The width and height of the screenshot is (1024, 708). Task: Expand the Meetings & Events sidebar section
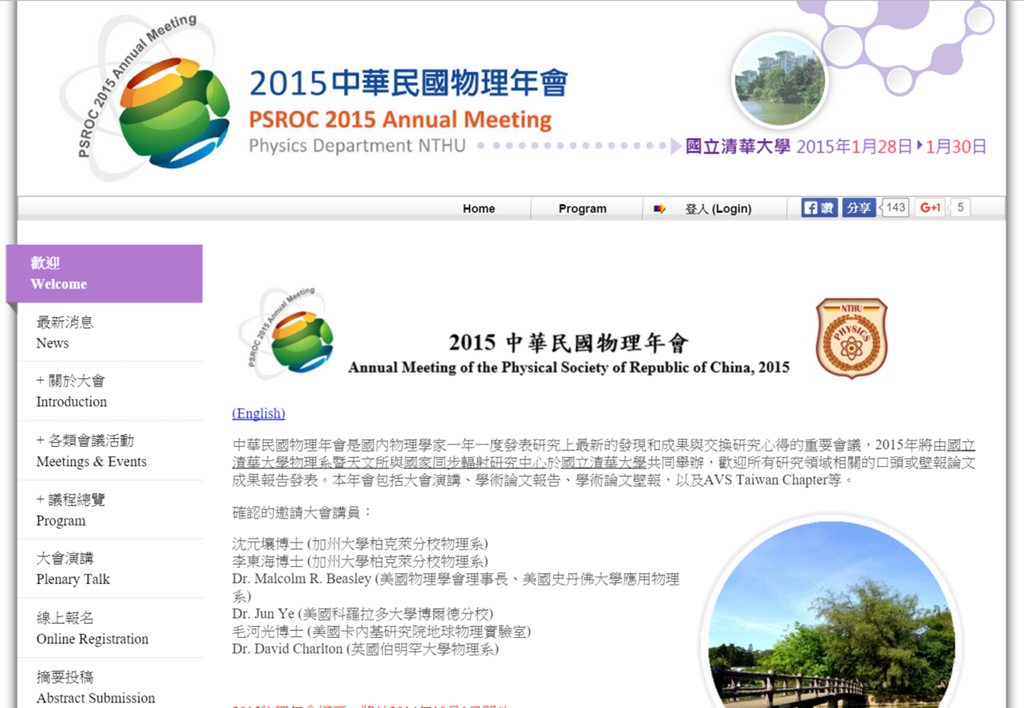pyautogui.click(x=91, y=451)
